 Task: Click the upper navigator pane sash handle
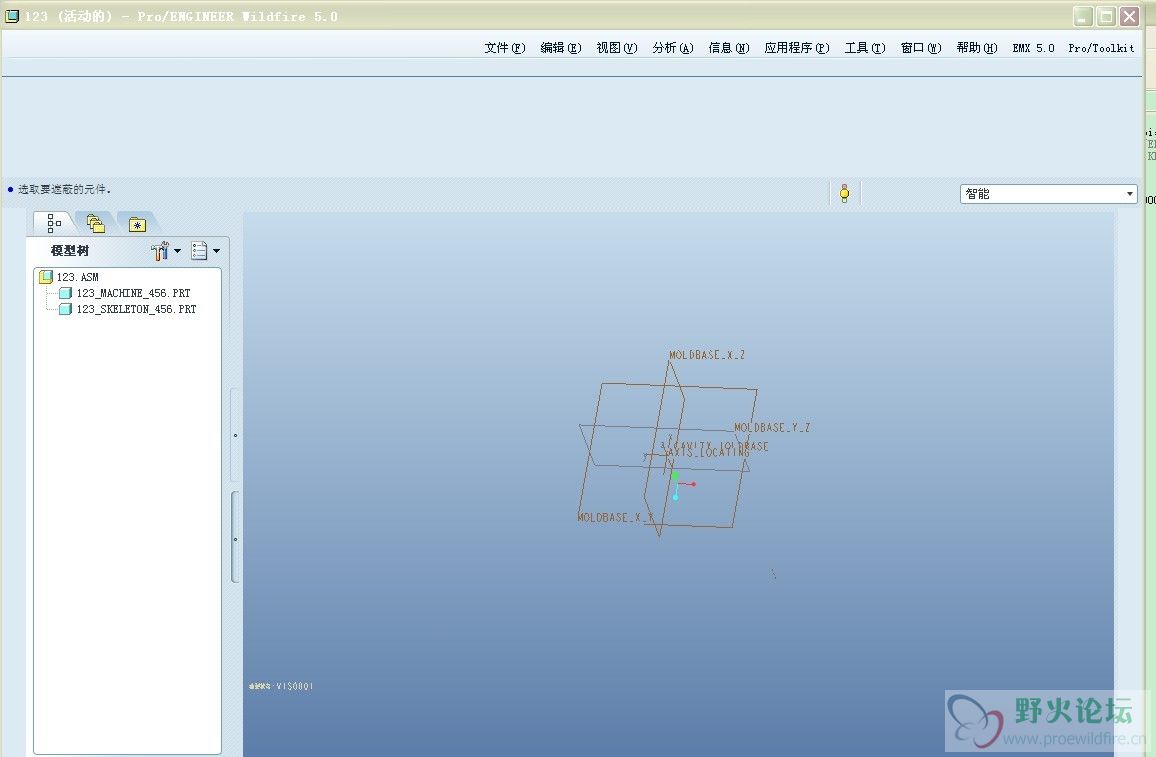click(x=235, y=435)
